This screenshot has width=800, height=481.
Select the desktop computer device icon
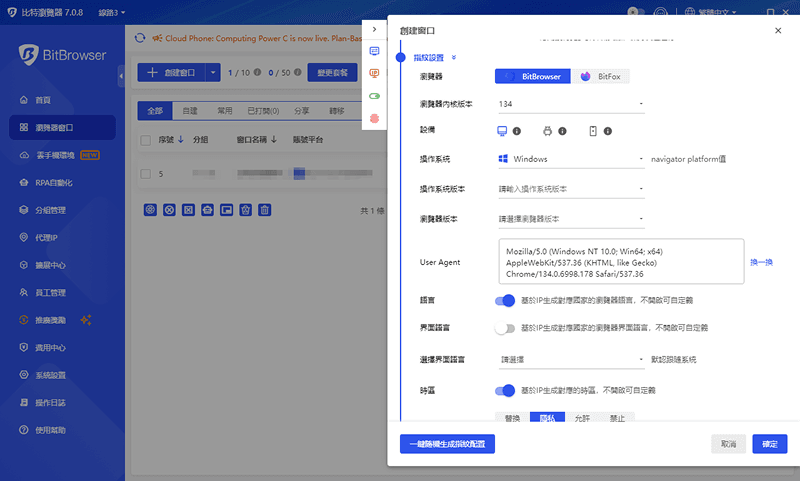point(502,131)
